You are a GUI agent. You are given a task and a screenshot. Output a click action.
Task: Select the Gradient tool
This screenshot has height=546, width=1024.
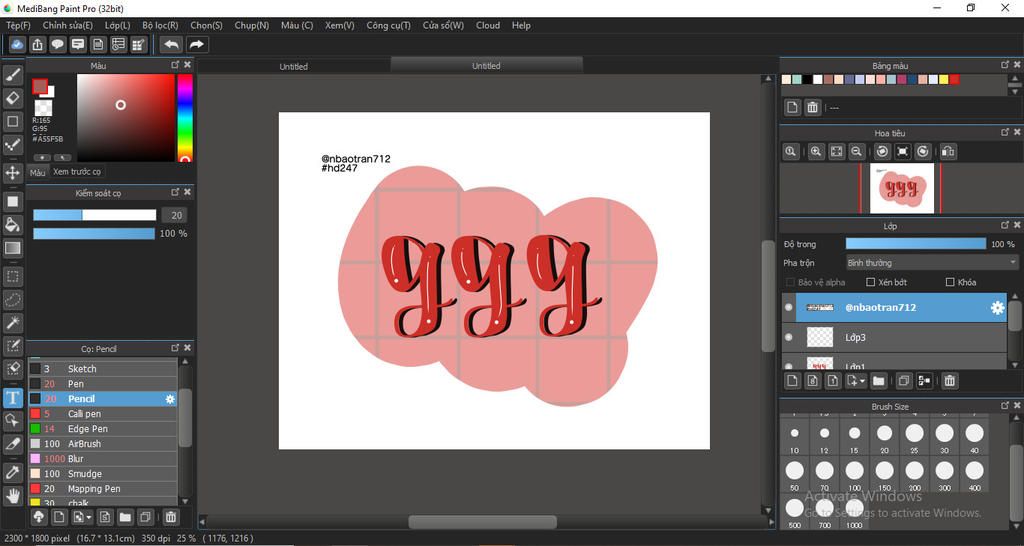12,248
